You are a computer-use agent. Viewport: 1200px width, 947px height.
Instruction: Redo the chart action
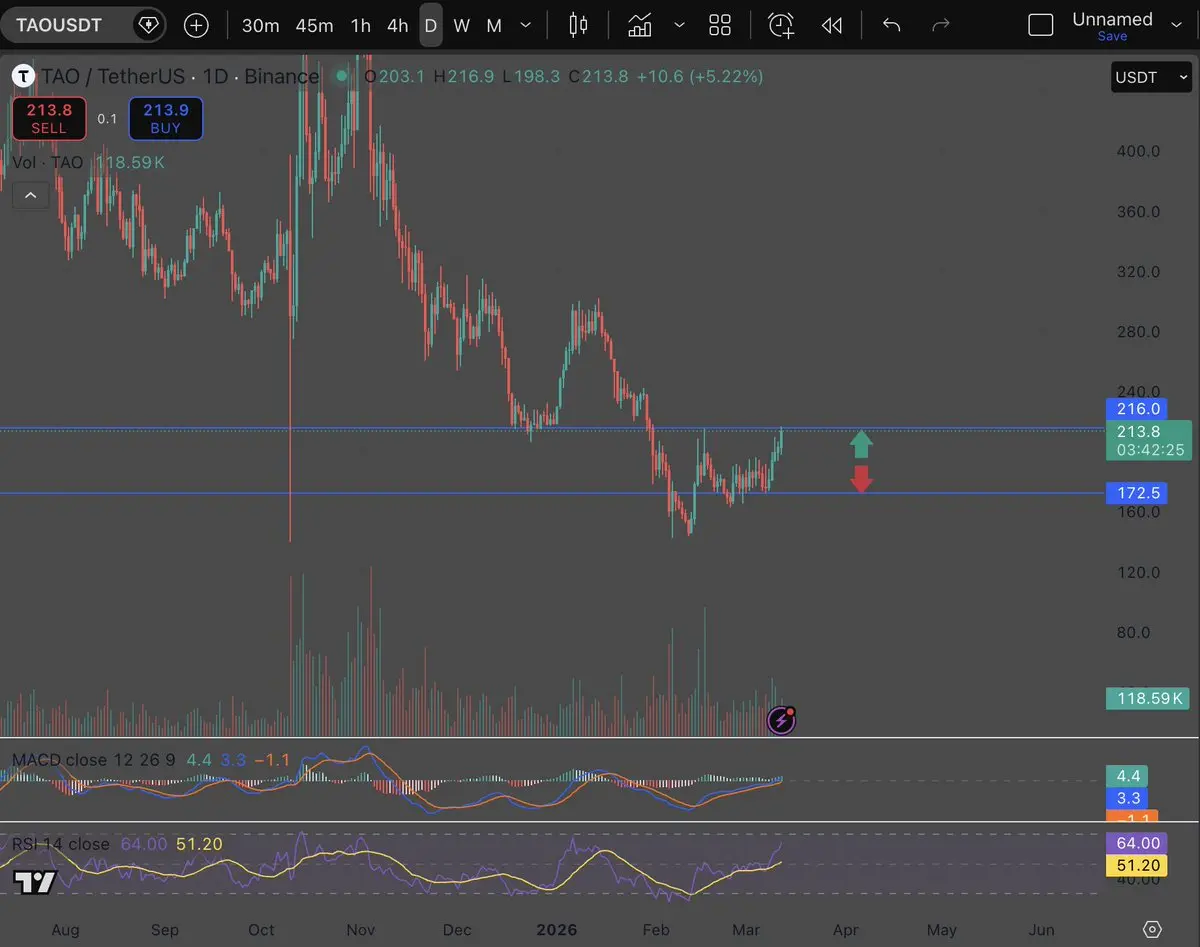pos(940,25)
